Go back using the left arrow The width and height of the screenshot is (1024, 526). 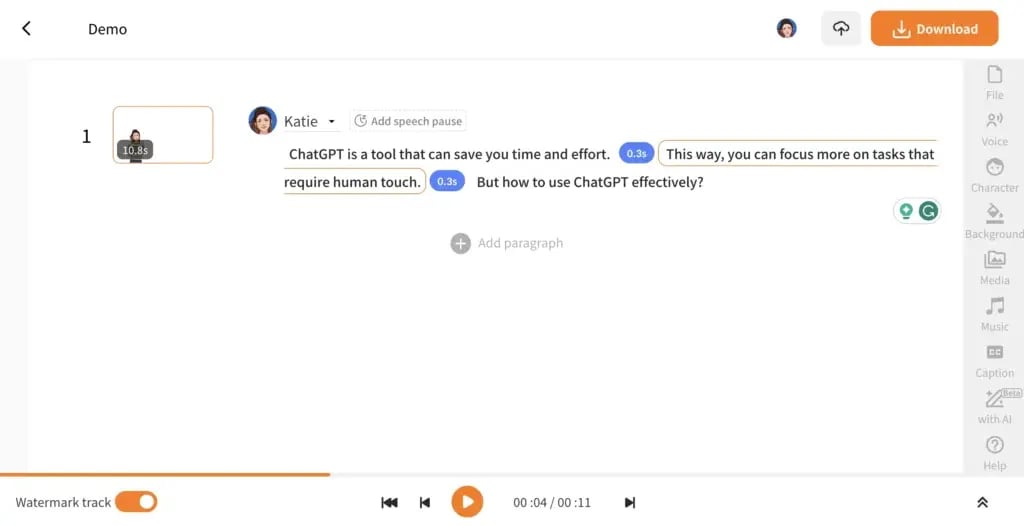coord(27,29)
